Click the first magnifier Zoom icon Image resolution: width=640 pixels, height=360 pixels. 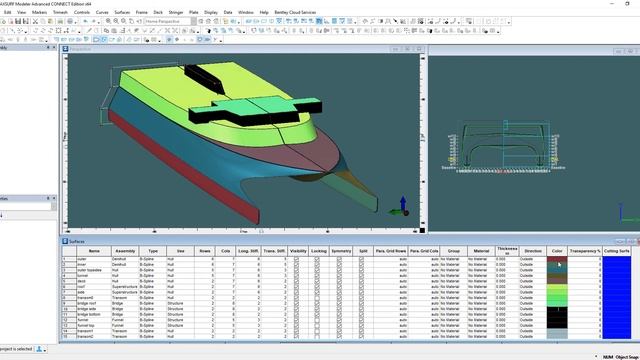click(108, 21)
